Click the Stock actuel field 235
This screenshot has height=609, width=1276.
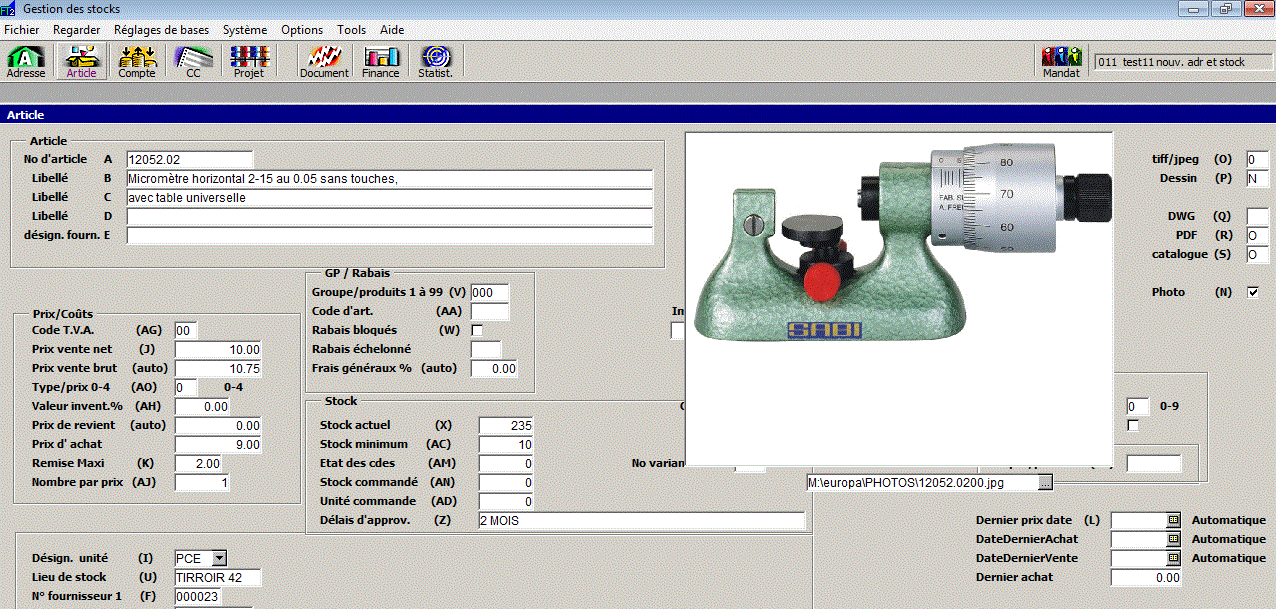click(x=506, y=425)
